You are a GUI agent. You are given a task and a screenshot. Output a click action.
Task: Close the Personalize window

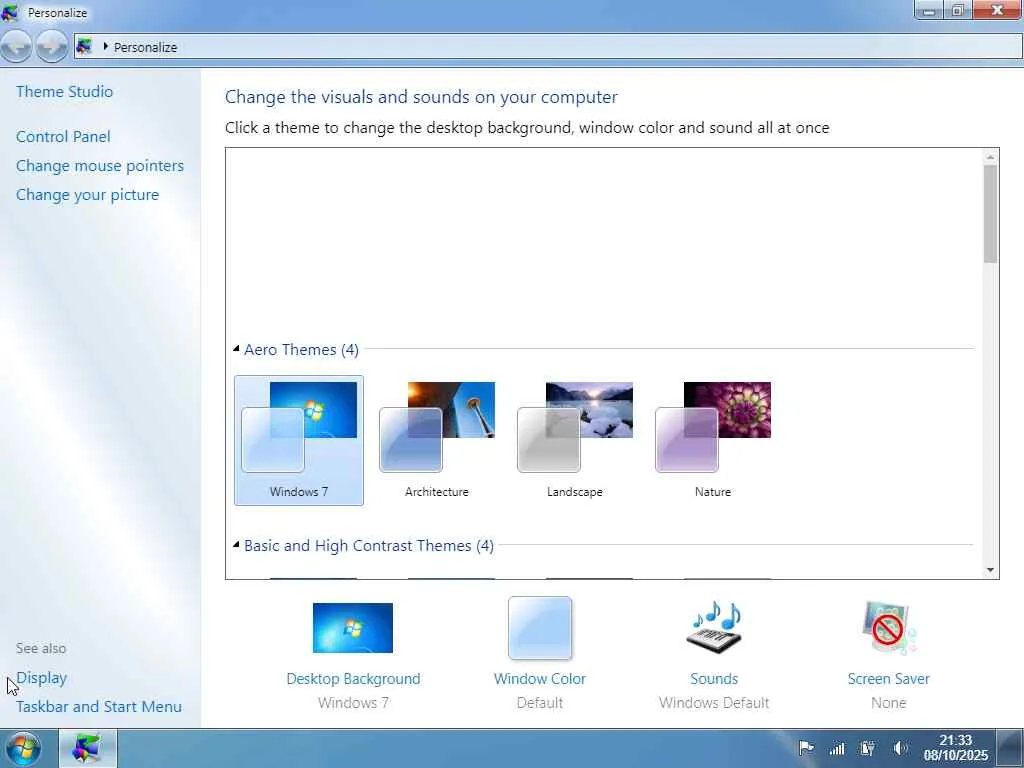[997, 10]
